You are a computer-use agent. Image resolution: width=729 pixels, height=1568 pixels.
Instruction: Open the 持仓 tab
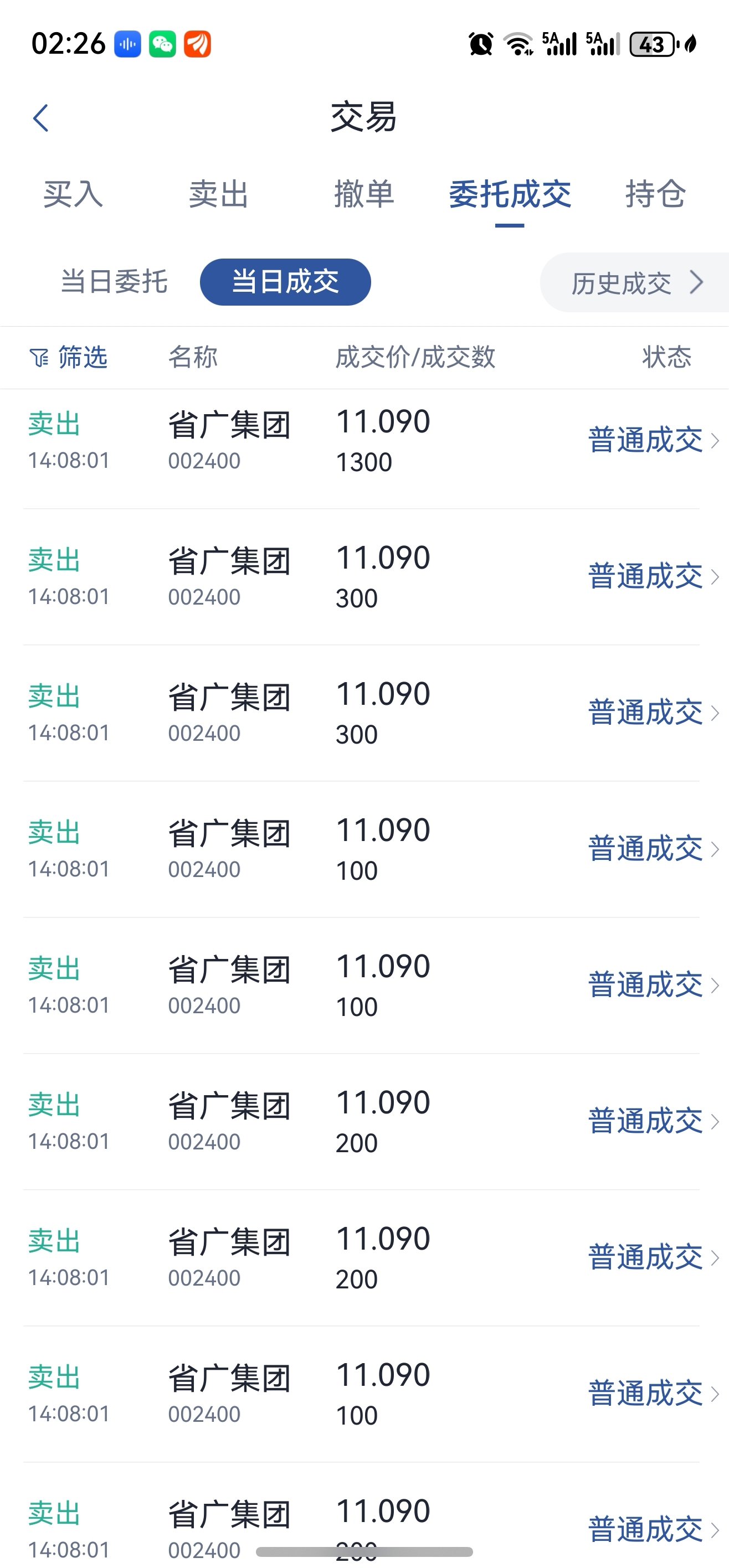(x=655, y=195)
